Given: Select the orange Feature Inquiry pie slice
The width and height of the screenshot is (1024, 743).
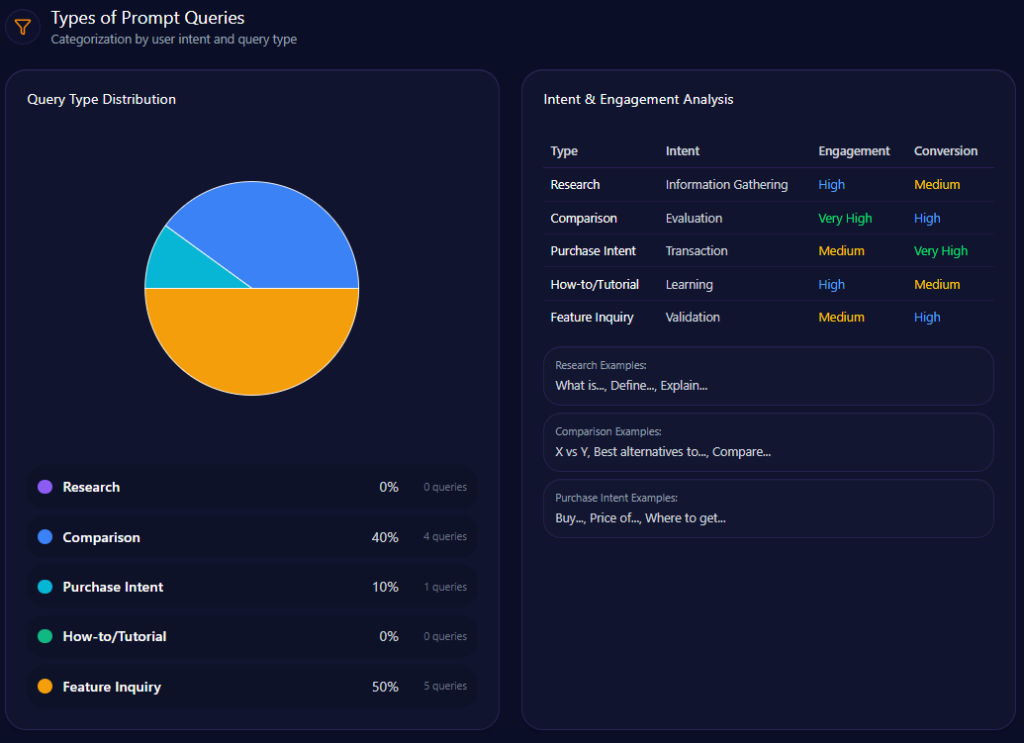Looking at the screenshot, I should point(252,342).
